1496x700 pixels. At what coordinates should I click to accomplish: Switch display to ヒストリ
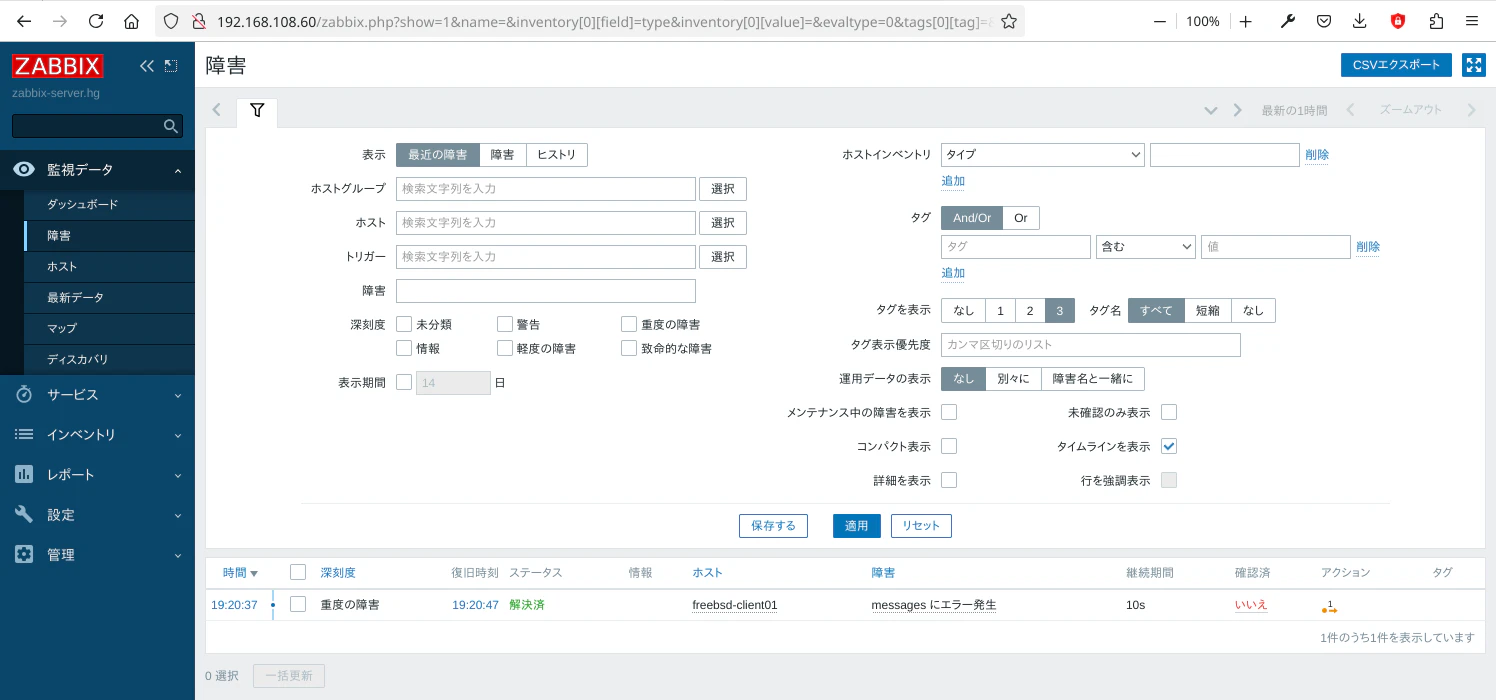click(557, 155)
